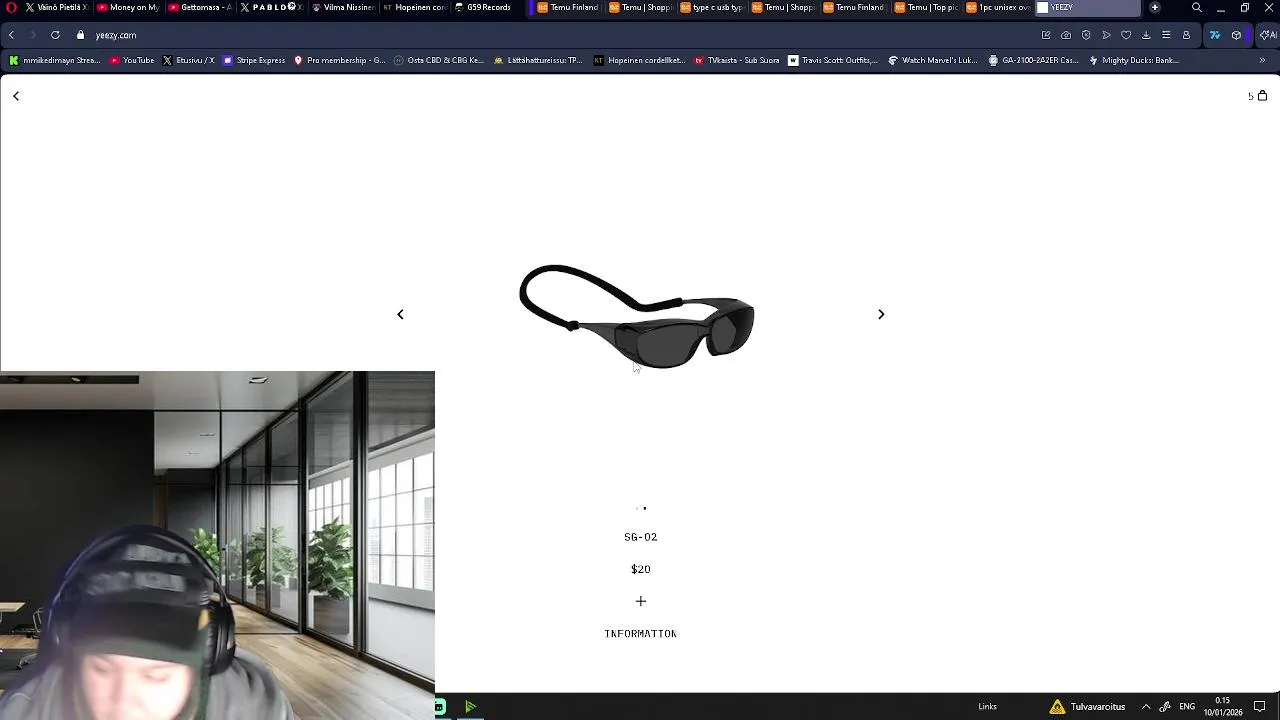Open the TVkaista - Sub Suora bookmark
Image resolution: width=1280 pixels, height=720 pixels.
737,60
